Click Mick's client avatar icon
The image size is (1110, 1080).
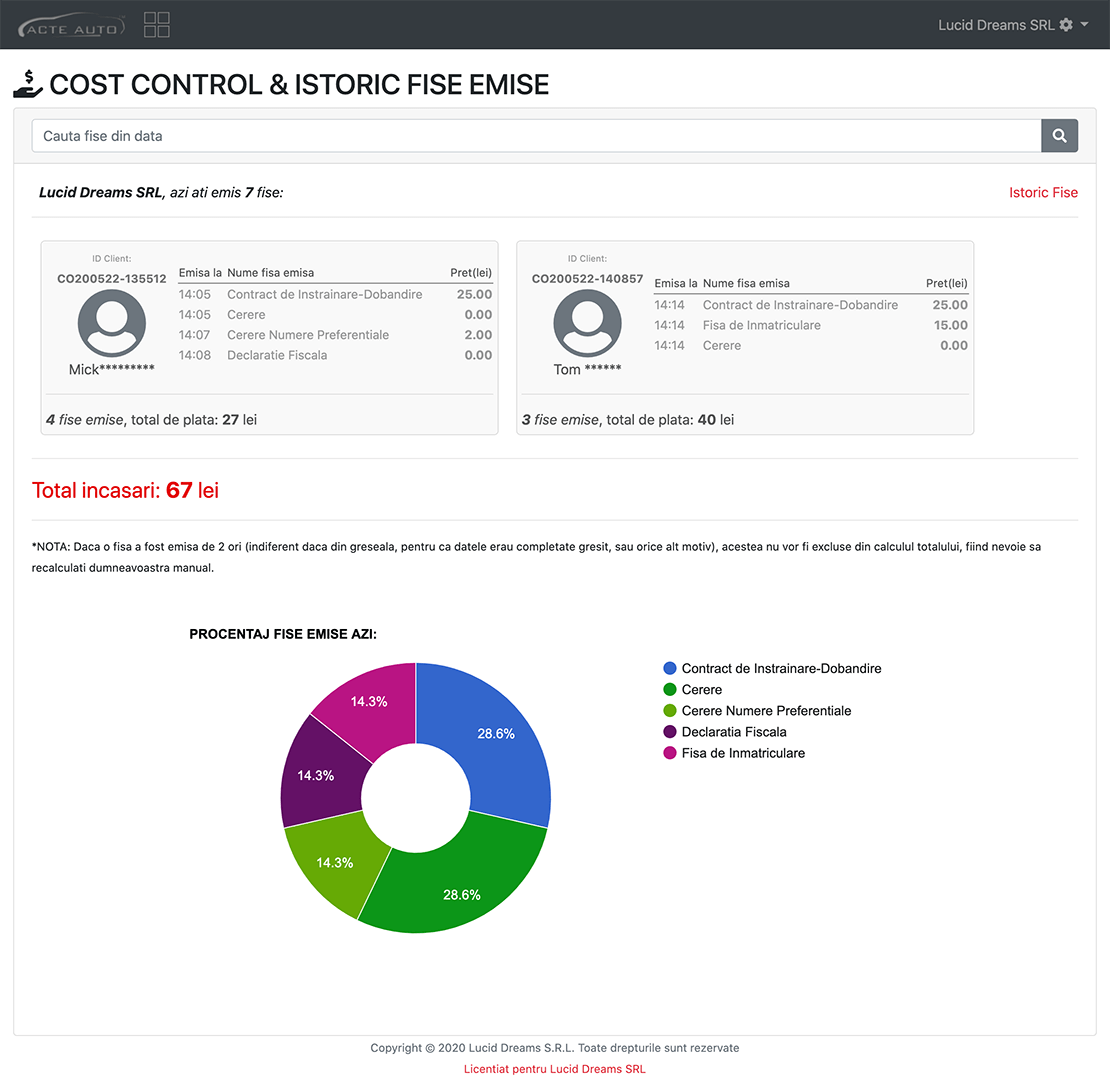point(112,323)
